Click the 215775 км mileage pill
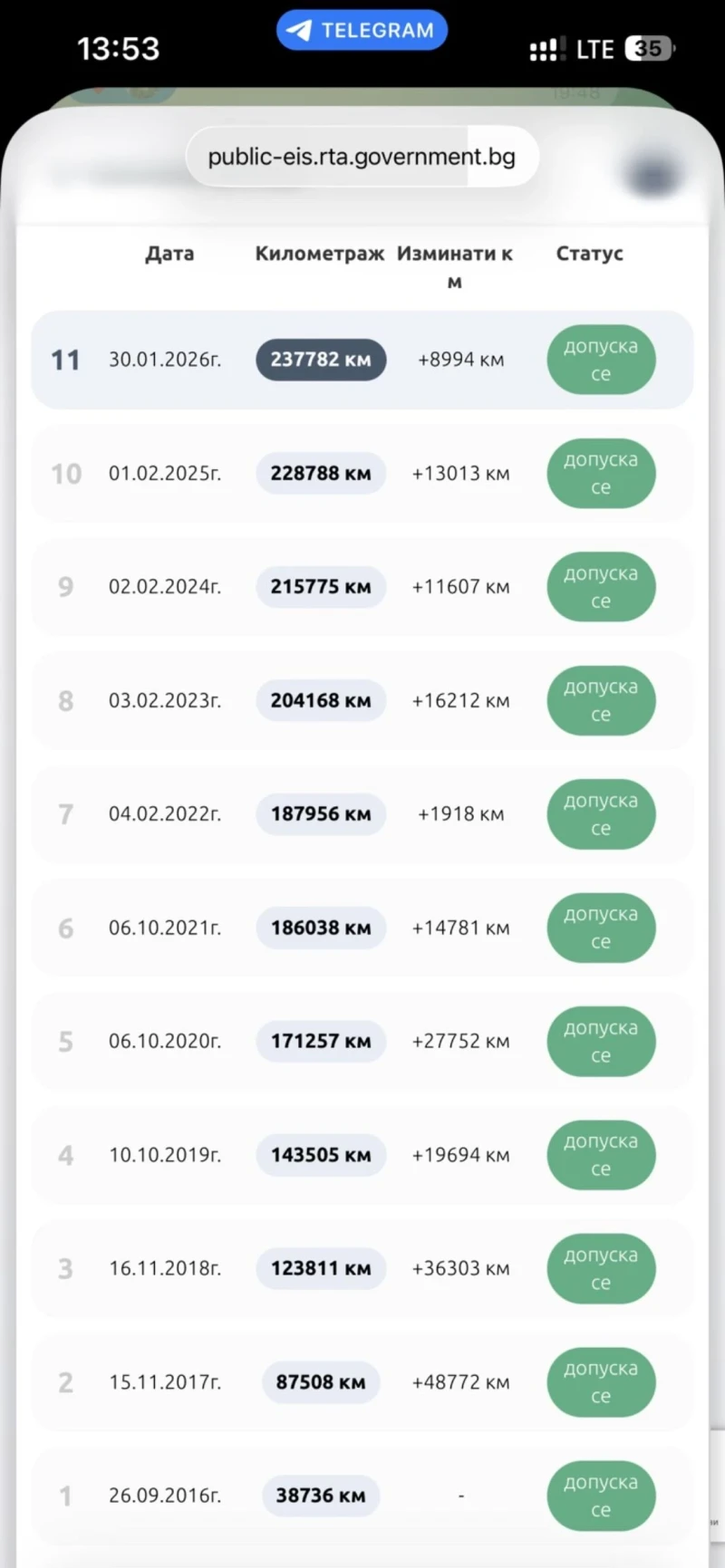This screenshot has height=1568, width=725. coord(321,587)
